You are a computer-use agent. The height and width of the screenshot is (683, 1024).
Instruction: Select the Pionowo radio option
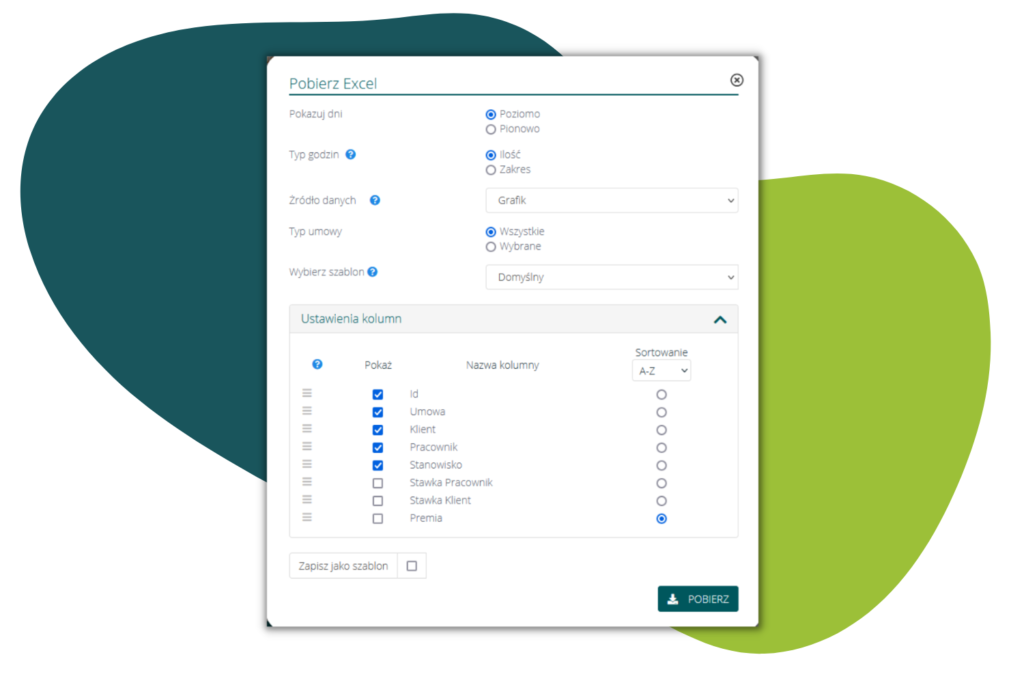tap(491, 129)
